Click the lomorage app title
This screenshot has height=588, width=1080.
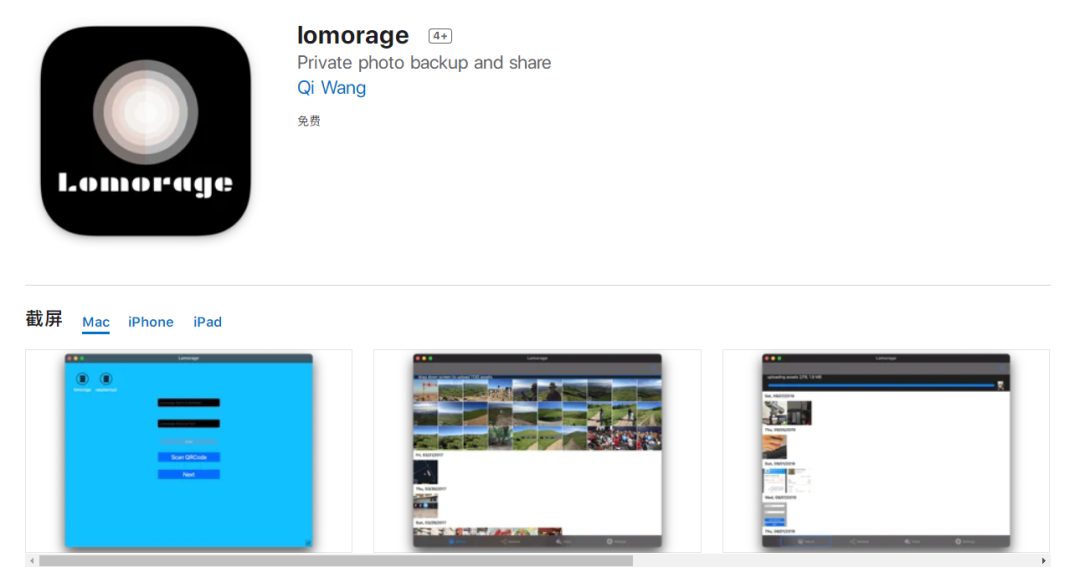point(353,35)
